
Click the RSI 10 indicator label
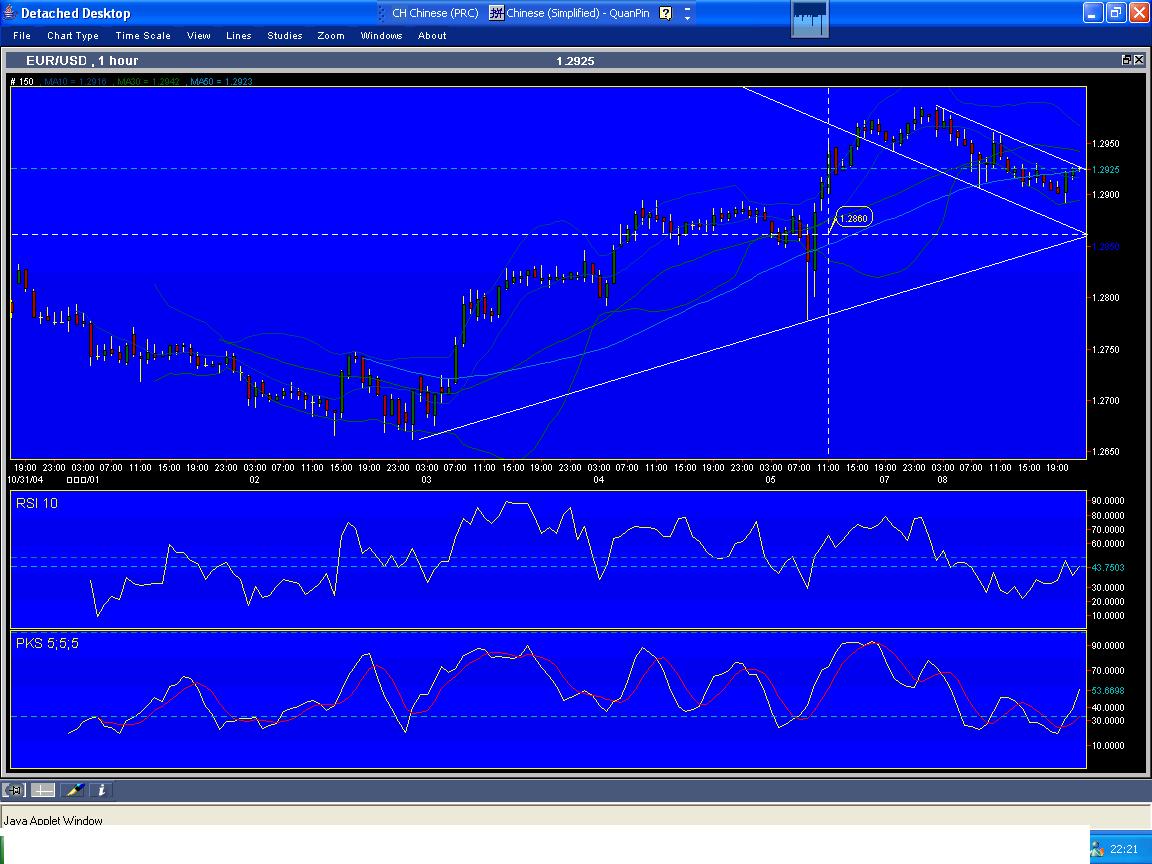37,503
